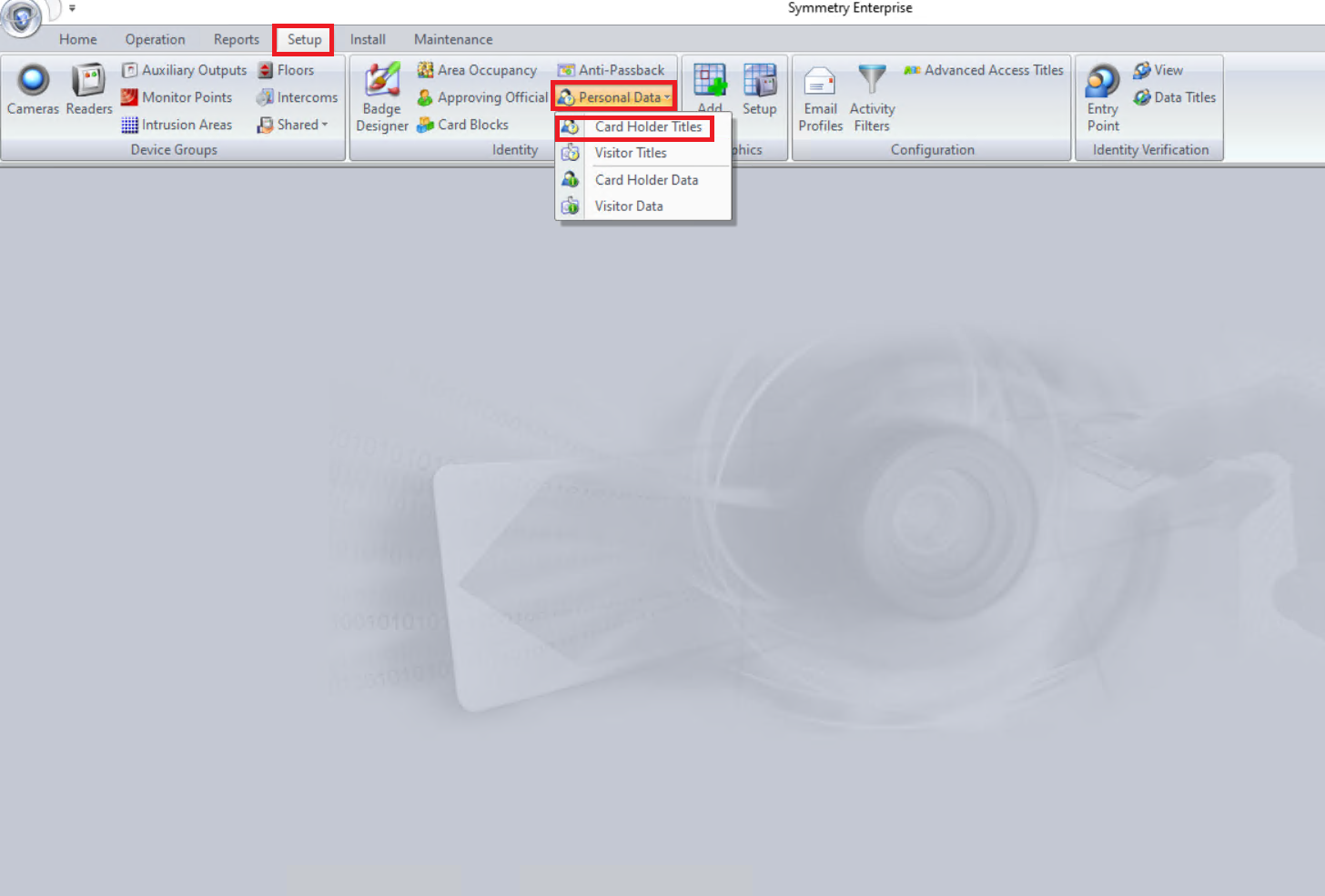Click the graphics Add icon
1325x896 pixels.
pos(710,88)
